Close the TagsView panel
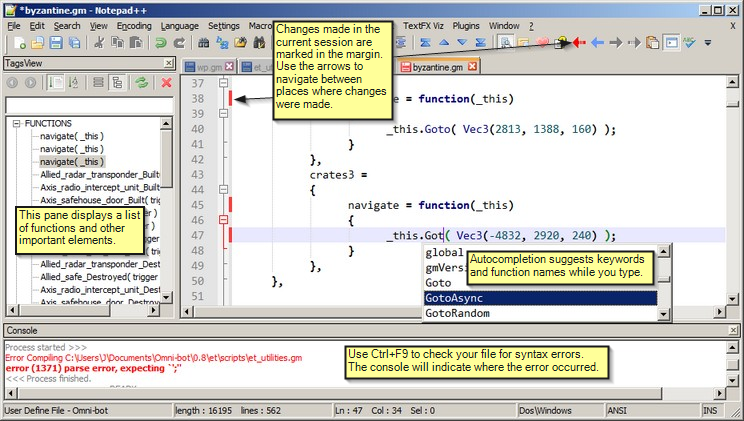The height and width of the screenshot is (421, 744). [x=169, y=63]
